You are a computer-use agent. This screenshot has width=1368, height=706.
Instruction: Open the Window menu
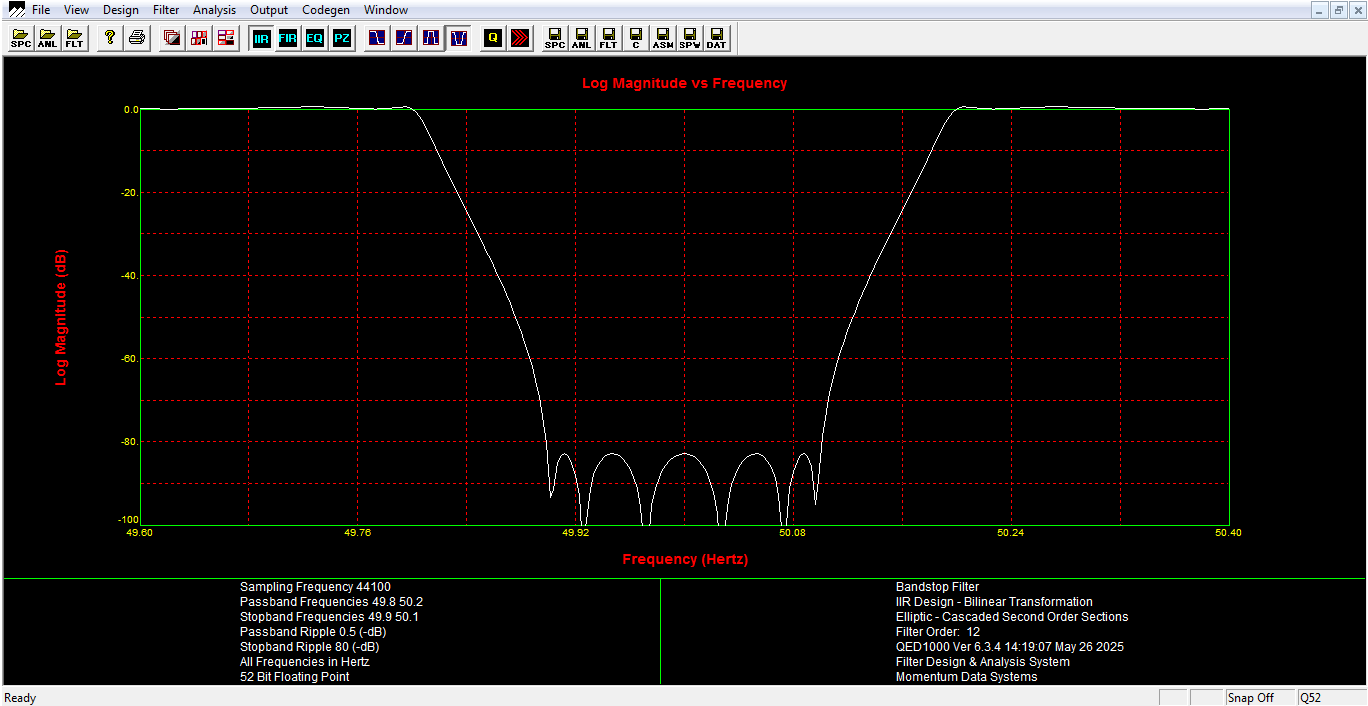click(x=386, y=10)
